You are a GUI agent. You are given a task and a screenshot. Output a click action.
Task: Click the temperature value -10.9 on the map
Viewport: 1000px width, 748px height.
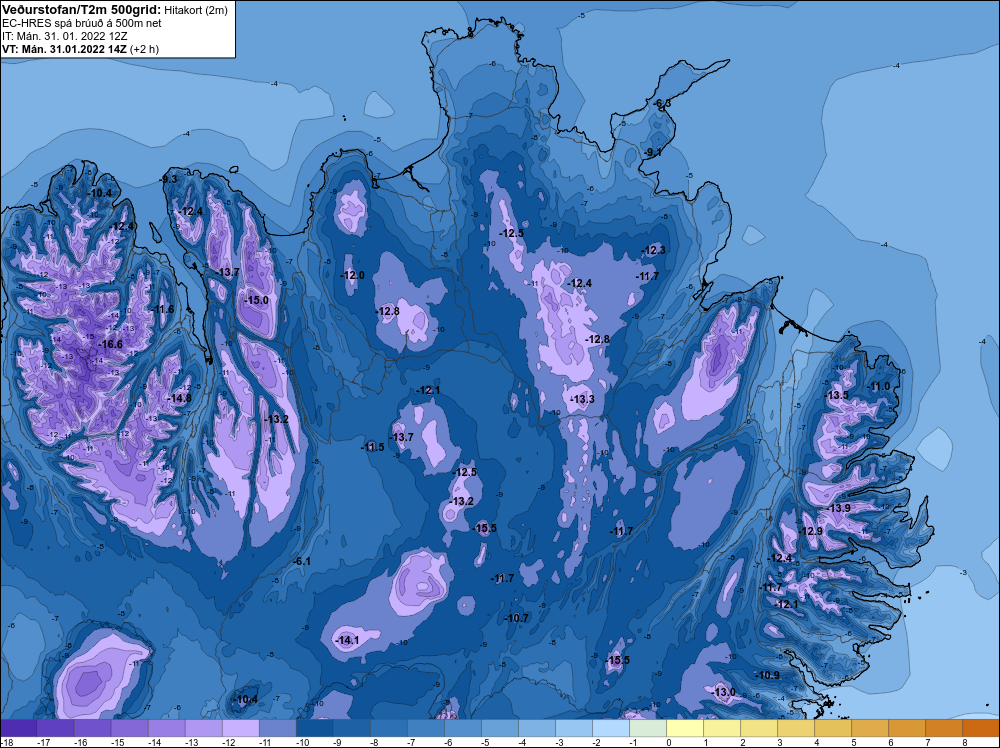(767, 675)
